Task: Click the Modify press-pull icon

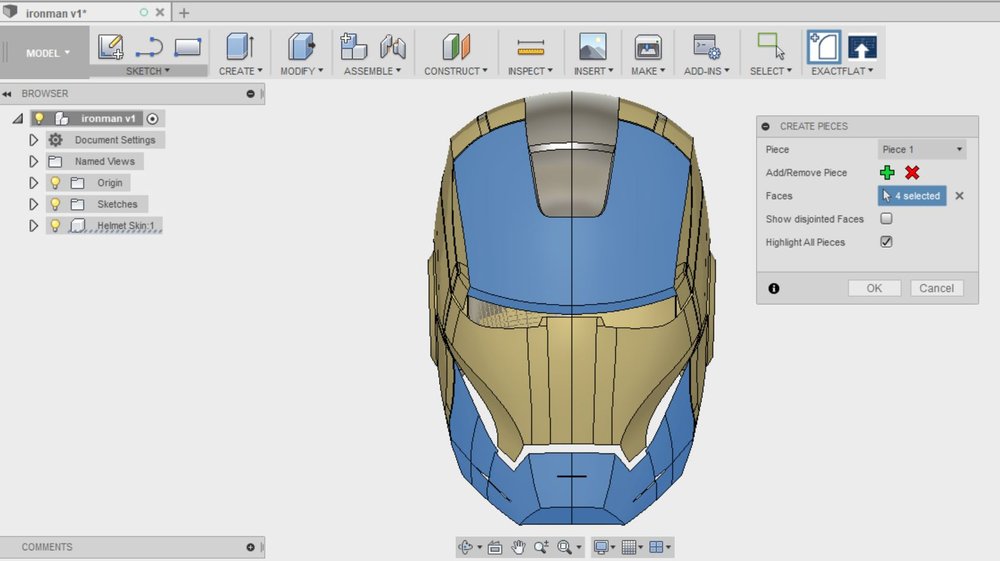Action: click(x=301, y=47)
